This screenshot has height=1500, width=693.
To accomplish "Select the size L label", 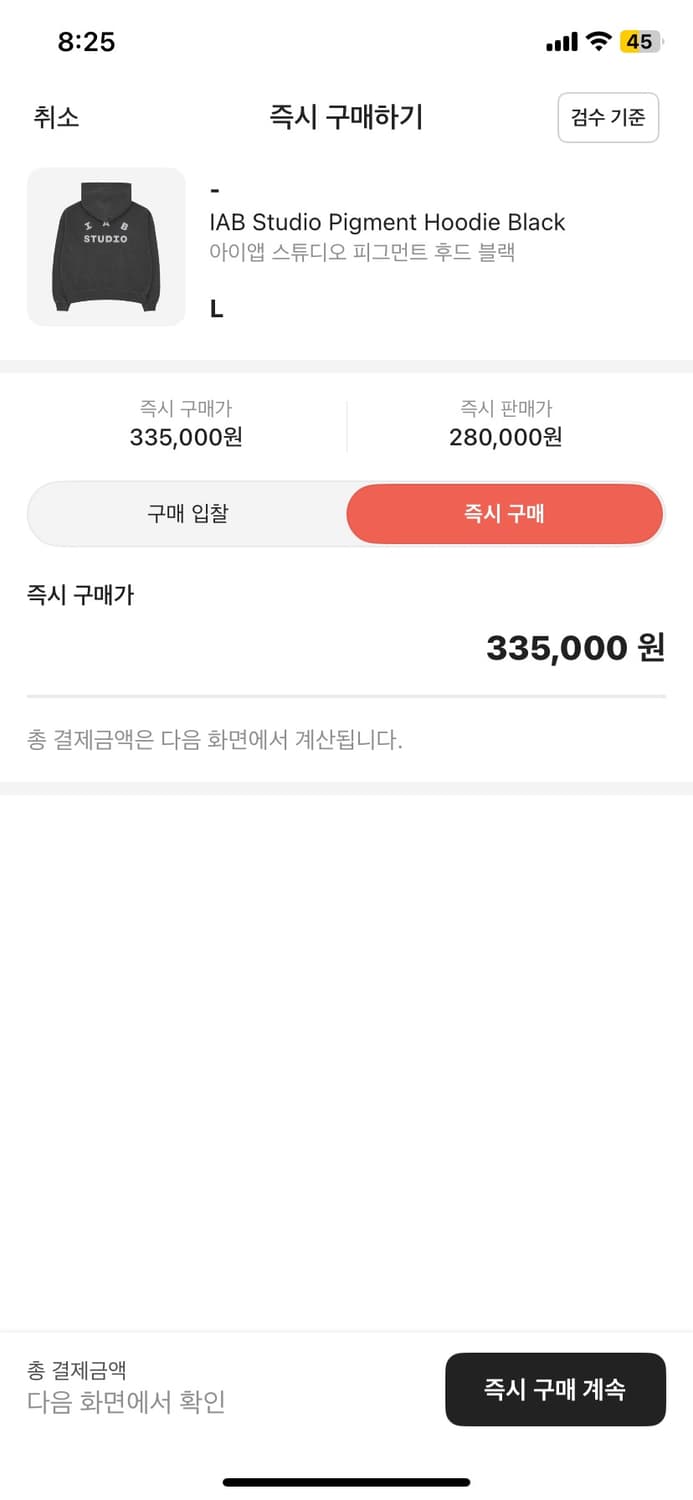I will (x=218, y=308).
